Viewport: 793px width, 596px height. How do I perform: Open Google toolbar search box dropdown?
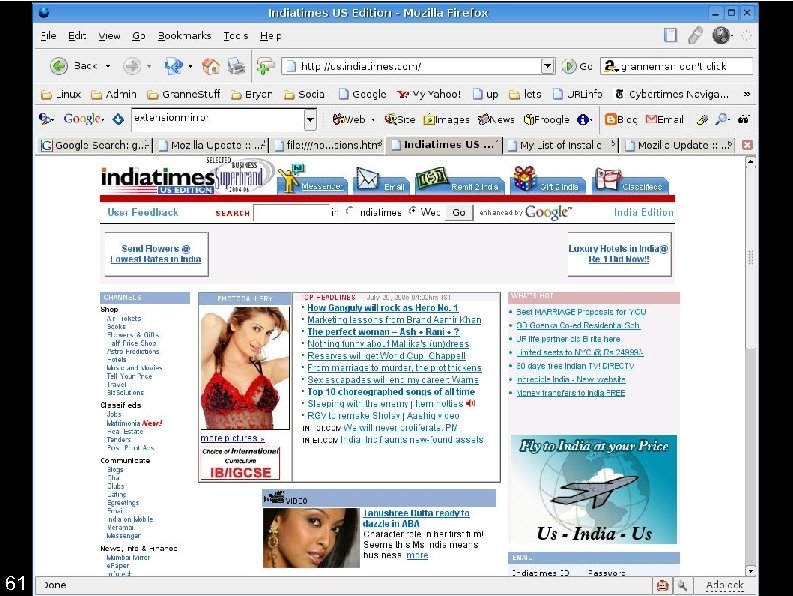coord(310,120)
